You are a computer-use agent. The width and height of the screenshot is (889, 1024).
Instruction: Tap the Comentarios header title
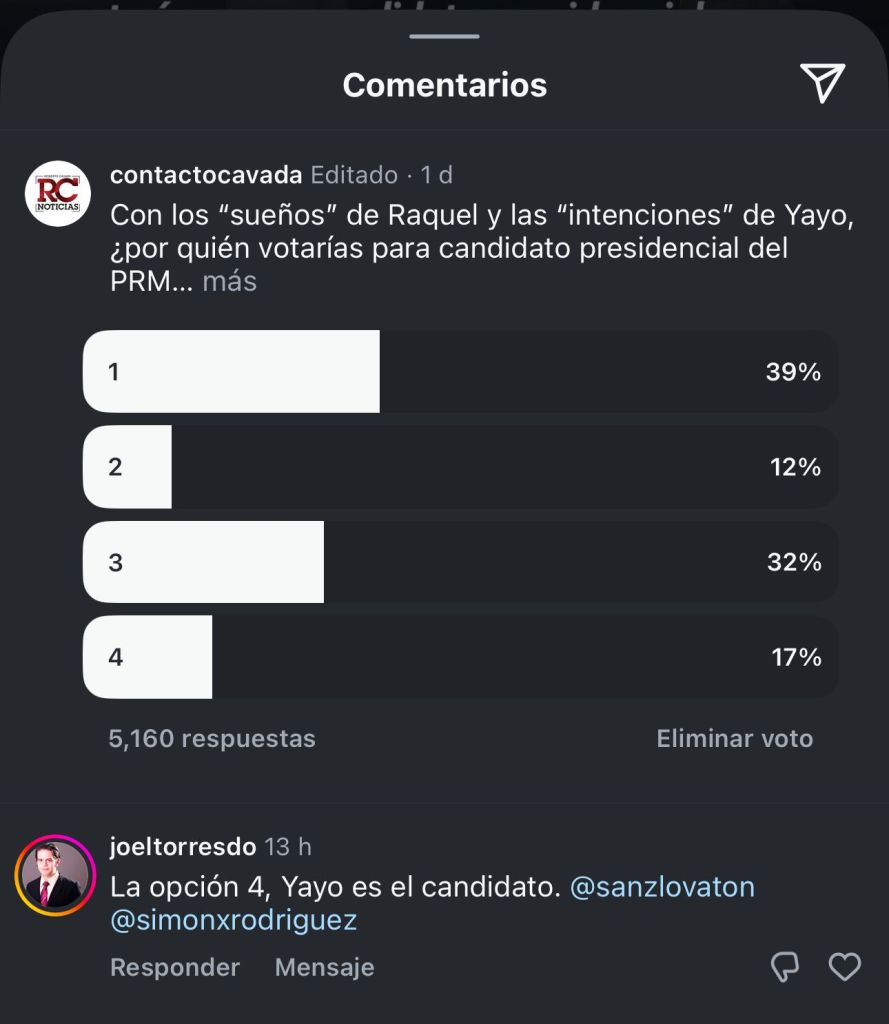click(444, 85)
